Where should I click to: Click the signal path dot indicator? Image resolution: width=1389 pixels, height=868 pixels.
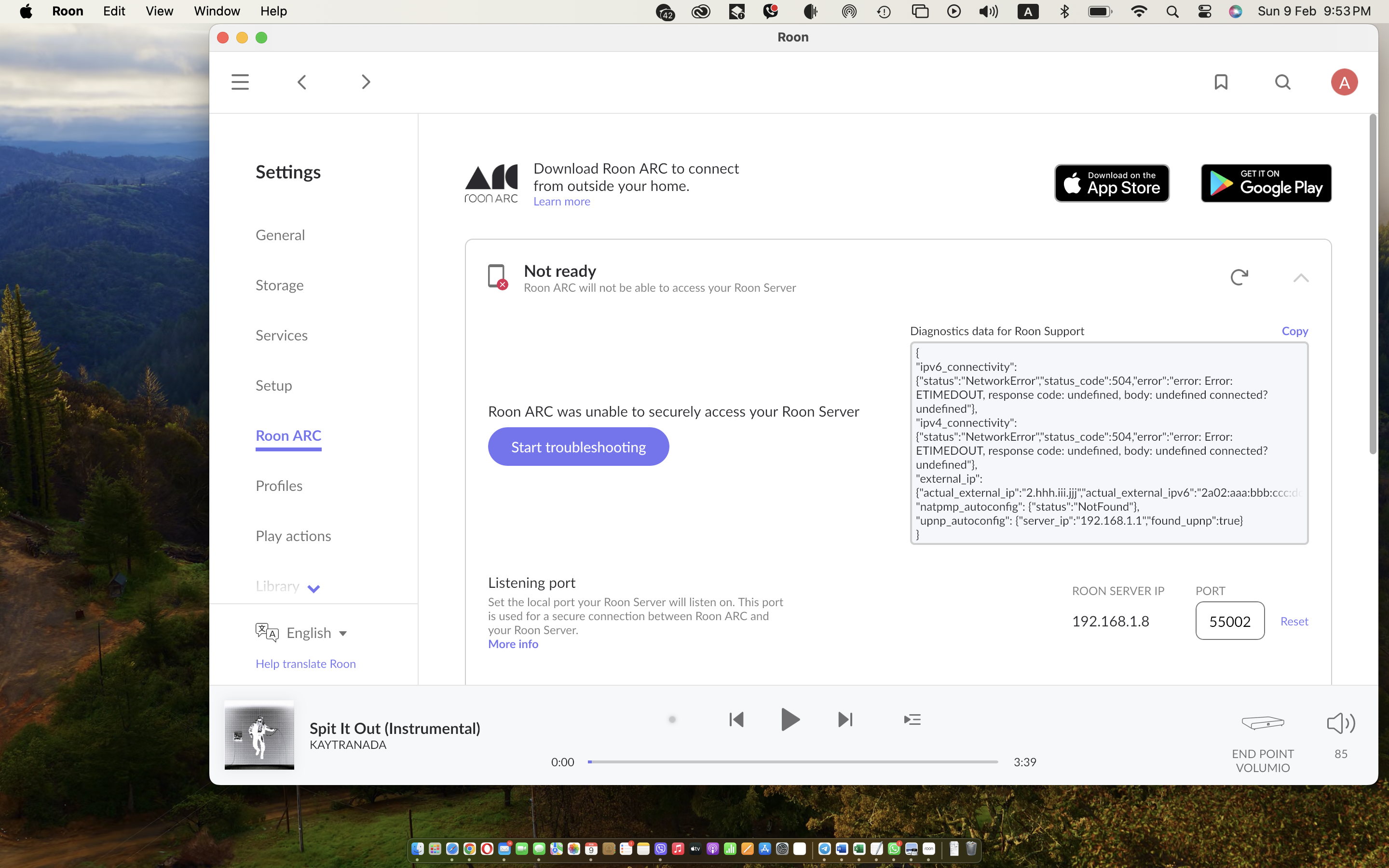tap(672, 719)
